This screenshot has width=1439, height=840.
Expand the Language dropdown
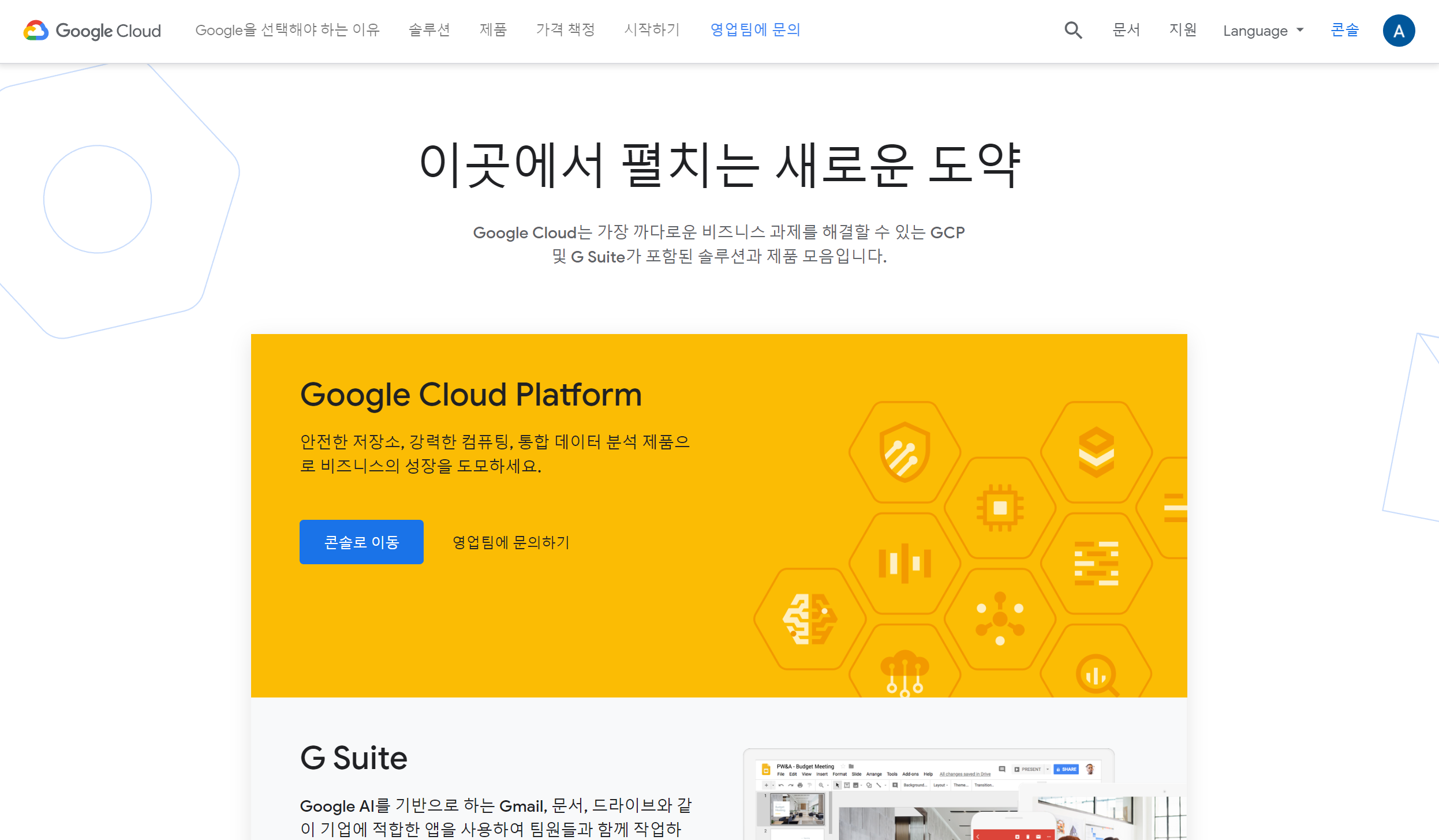(1263, 31)
